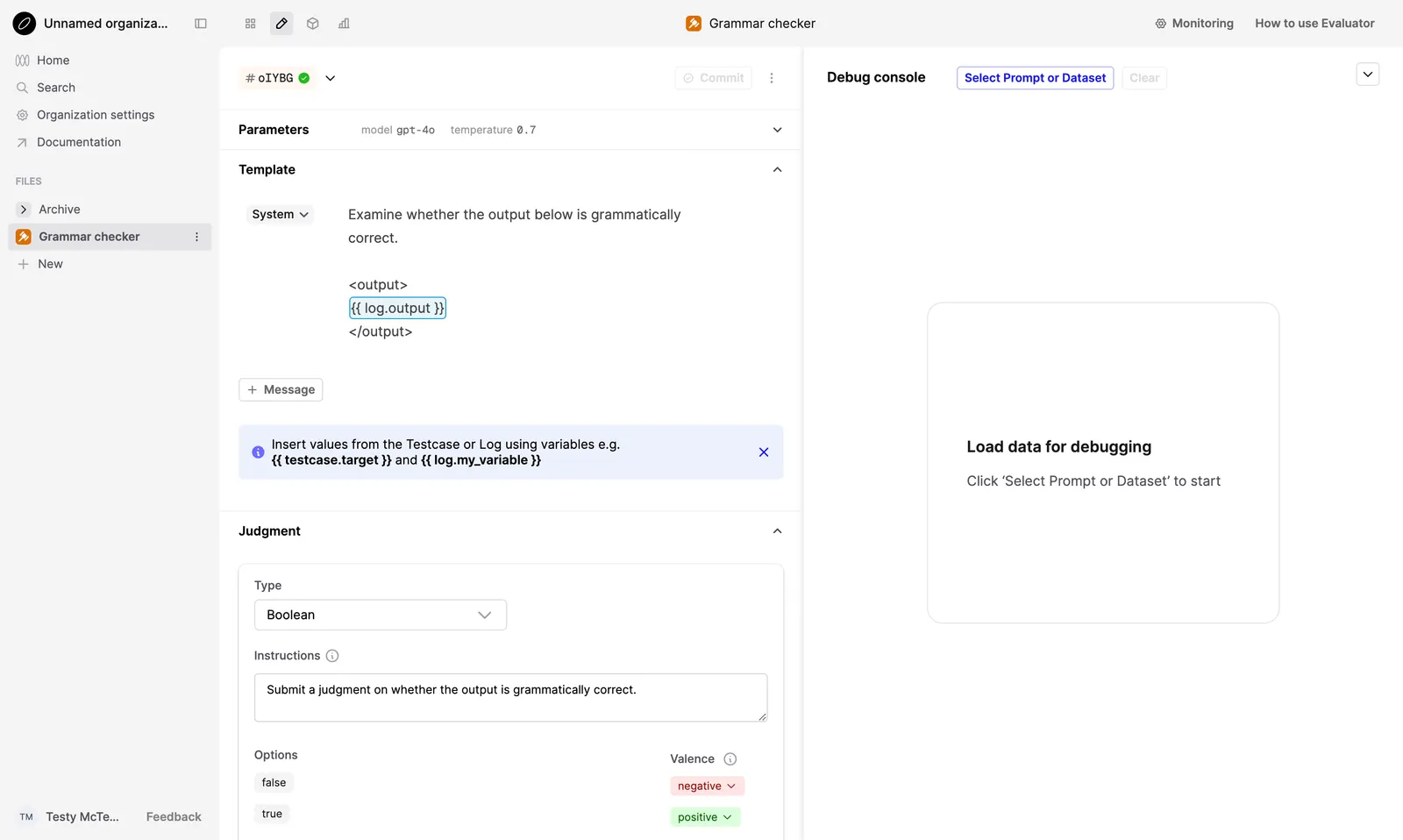Click the Feedback link
This screenshot has height=840, width=1403.
(174, 816)
